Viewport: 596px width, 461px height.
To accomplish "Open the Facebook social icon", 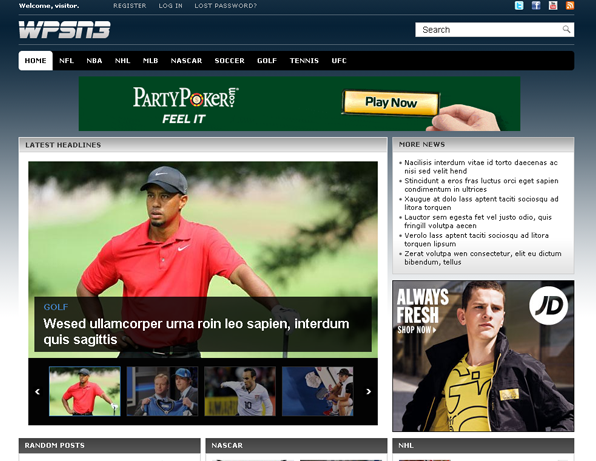I will [536, 5].
